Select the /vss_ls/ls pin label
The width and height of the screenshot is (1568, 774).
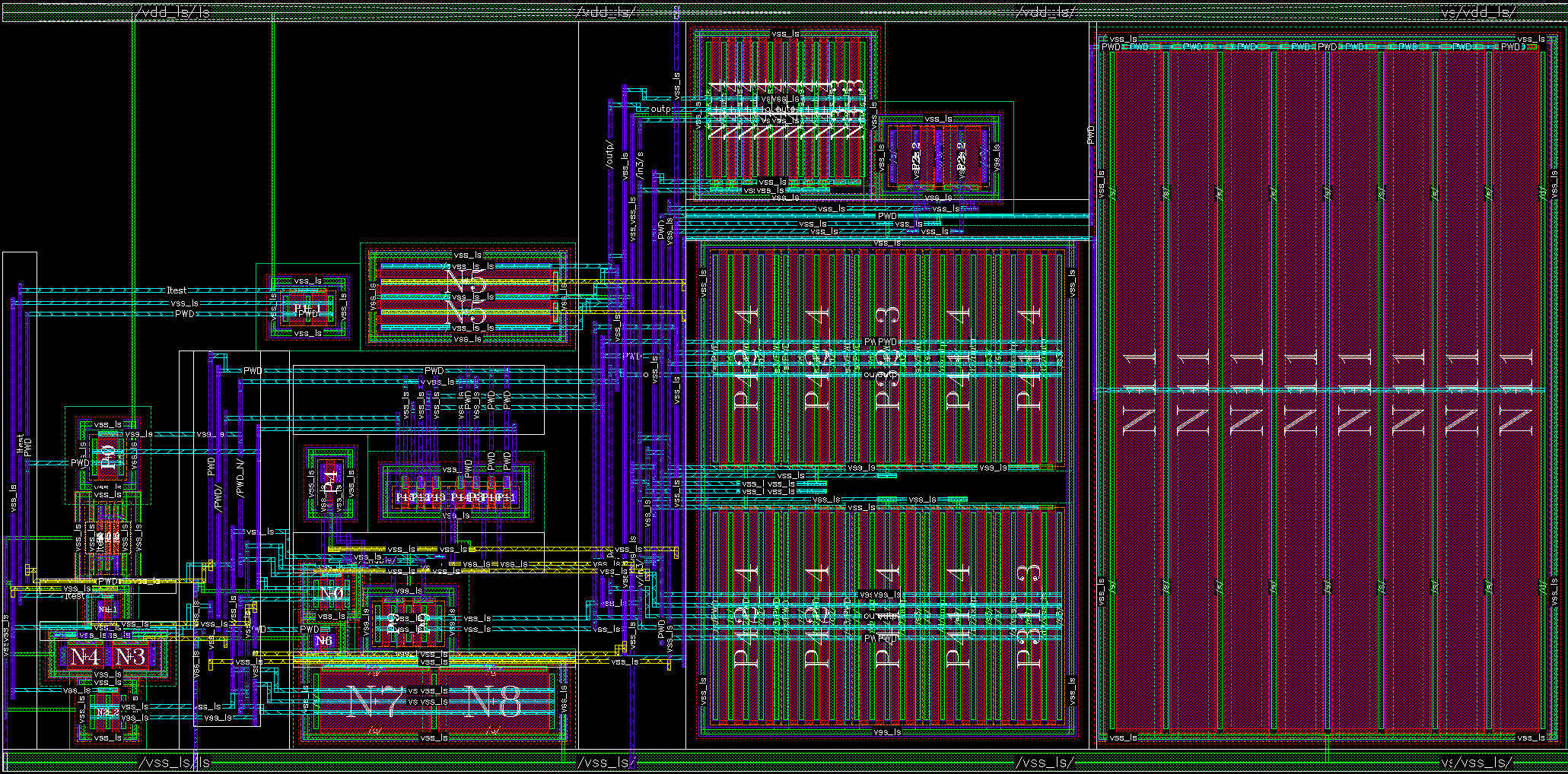(x=174, y=762)
